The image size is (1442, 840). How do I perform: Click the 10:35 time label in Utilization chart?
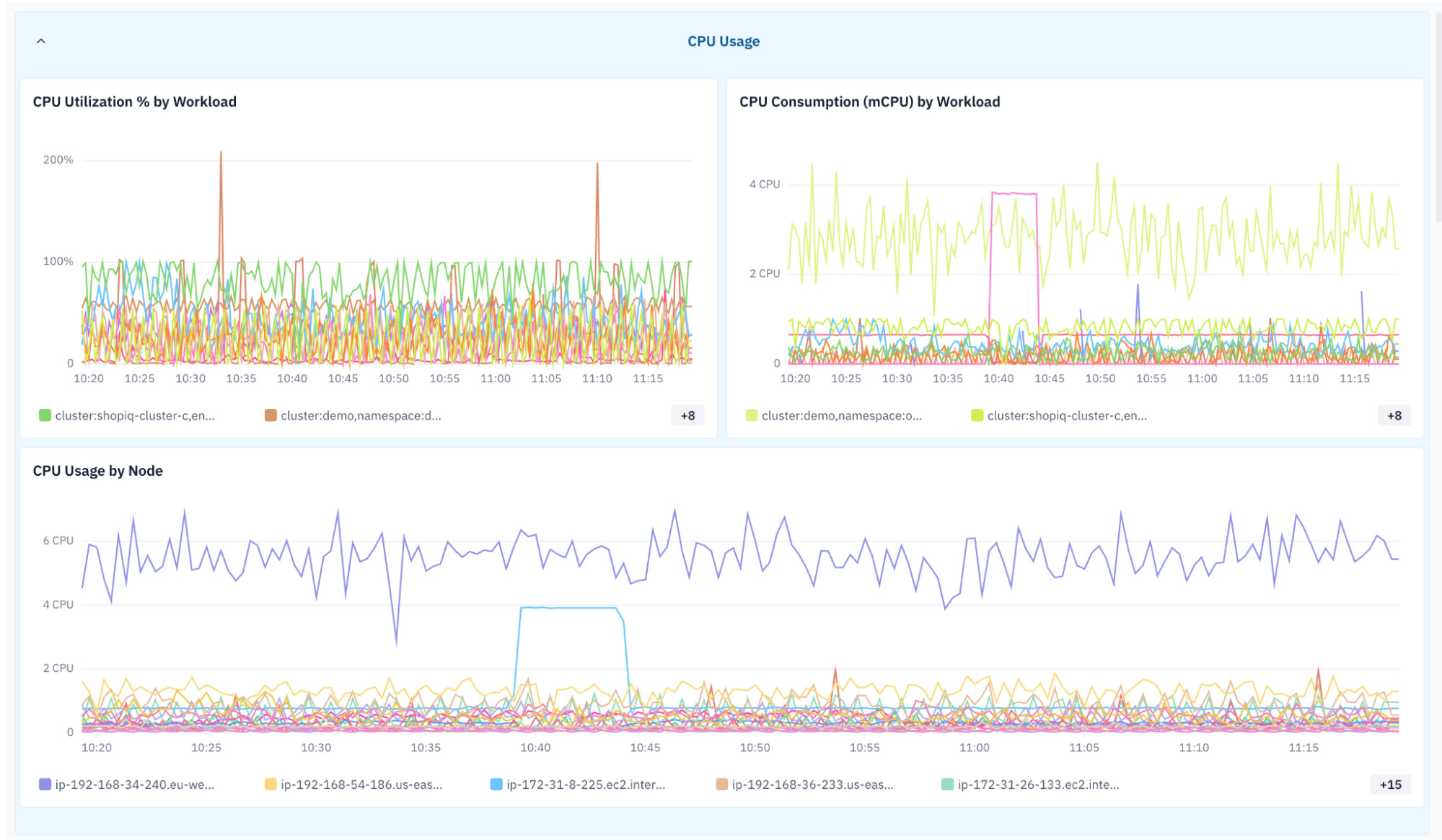click(x=241, y=379)
